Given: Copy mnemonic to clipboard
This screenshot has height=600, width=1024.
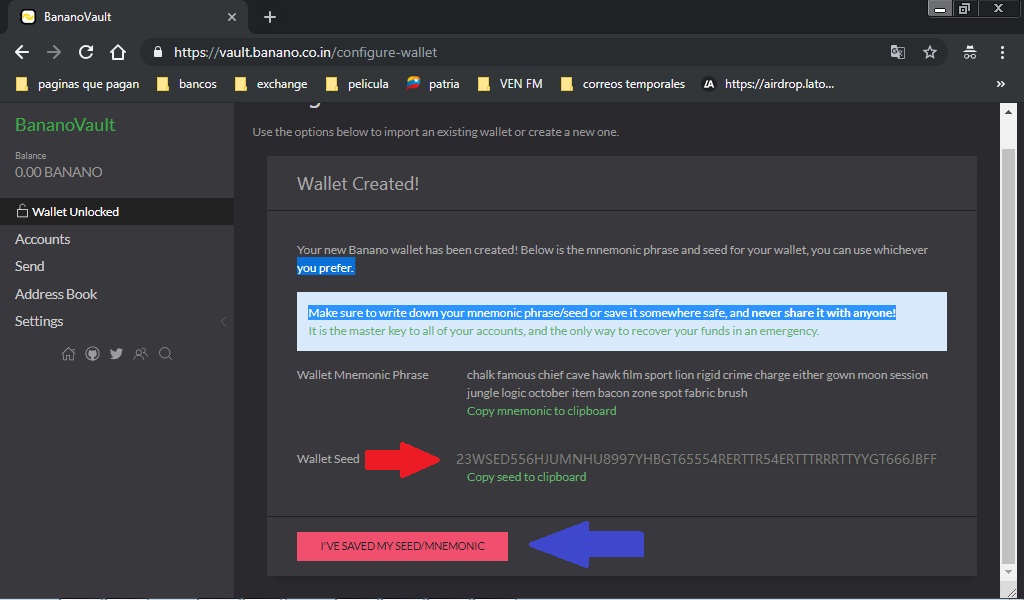Looking at the screenshot, I should 541,411.
